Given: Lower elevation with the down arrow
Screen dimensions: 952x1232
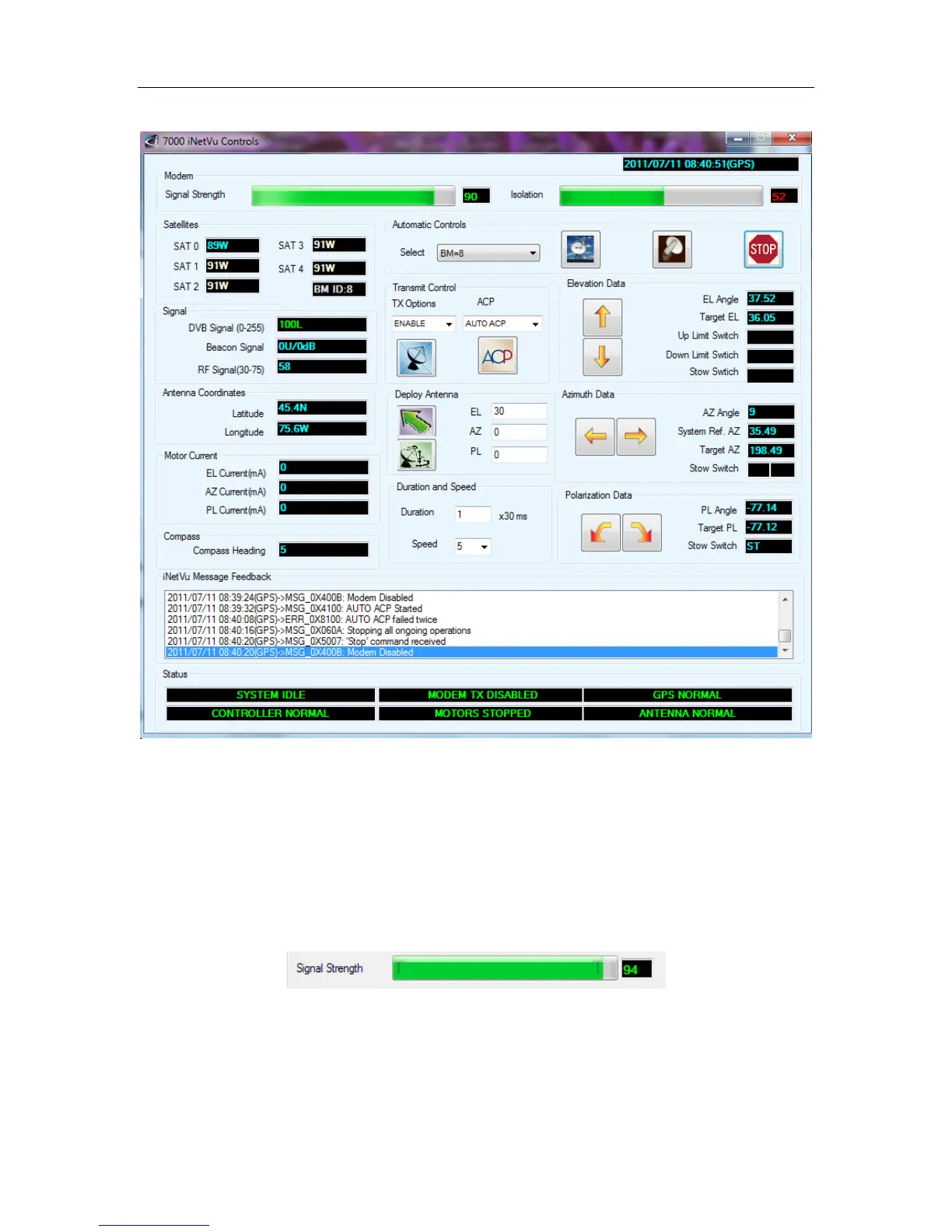Looking at the screenshot, I should click(x=602, y=357).
